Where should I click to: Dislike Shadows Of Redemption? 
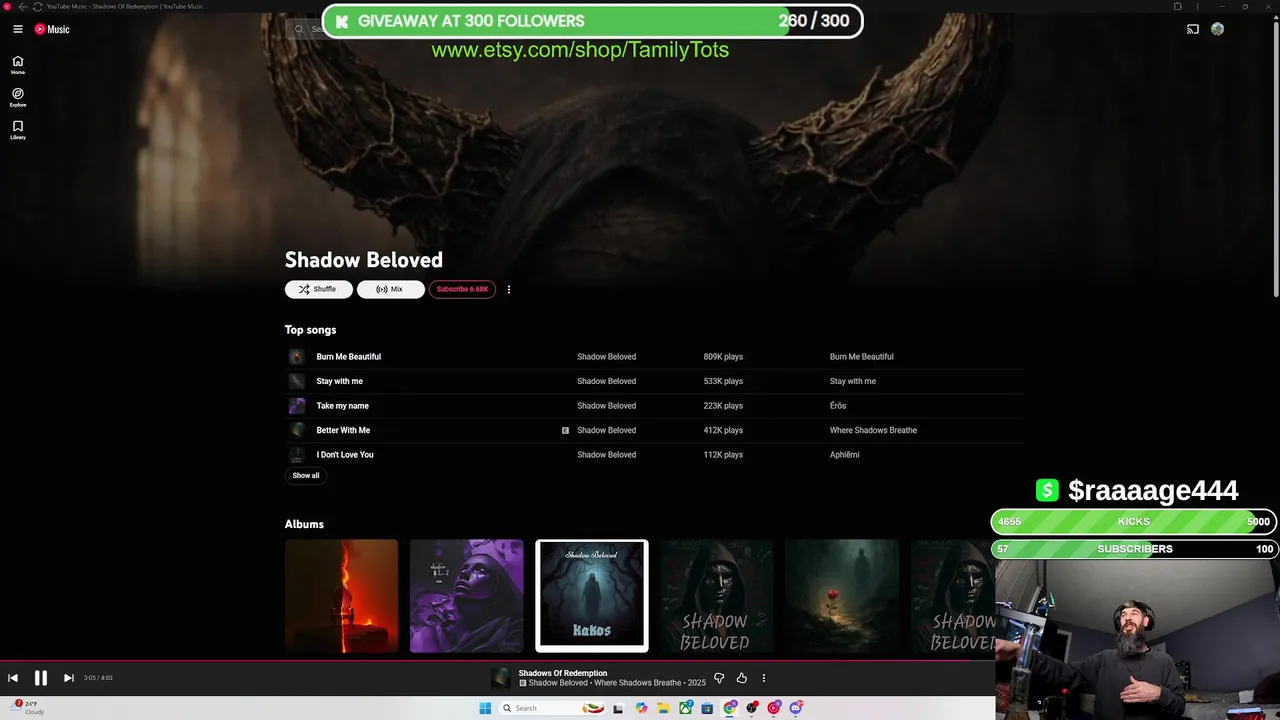(719, 678)
